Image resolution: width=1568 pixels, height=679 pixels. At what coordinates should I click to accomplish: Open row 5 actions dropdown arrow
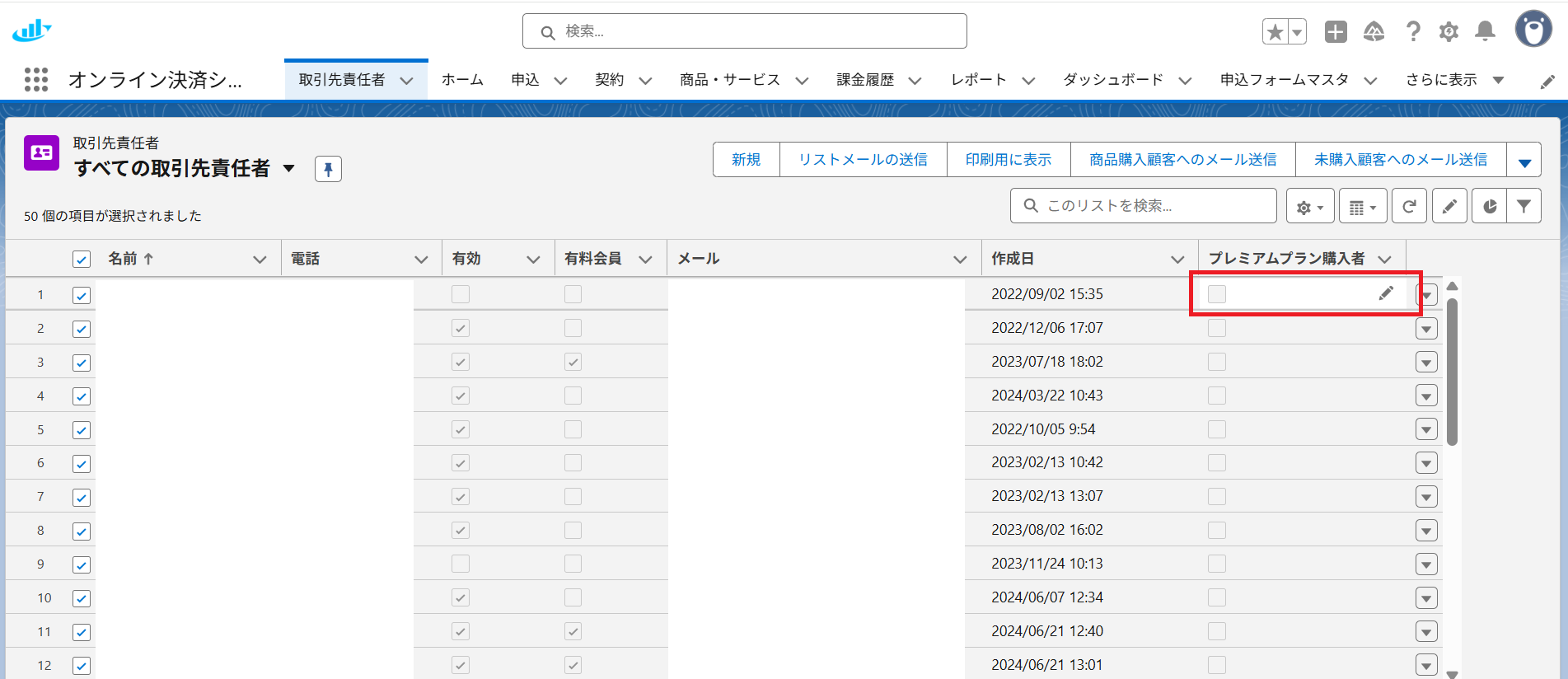click(x=1426, y=430)
